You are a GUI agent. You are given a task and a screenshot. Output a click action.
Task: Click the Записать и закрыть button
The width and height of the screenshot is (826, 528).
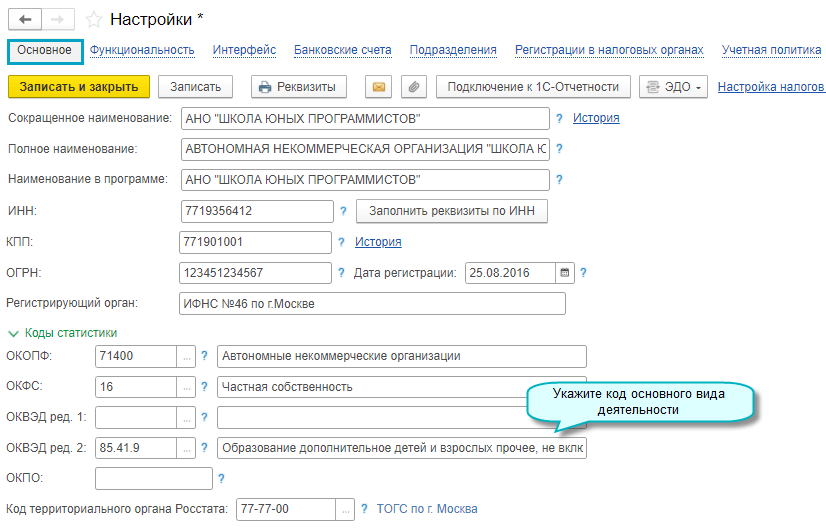point(79,87)
